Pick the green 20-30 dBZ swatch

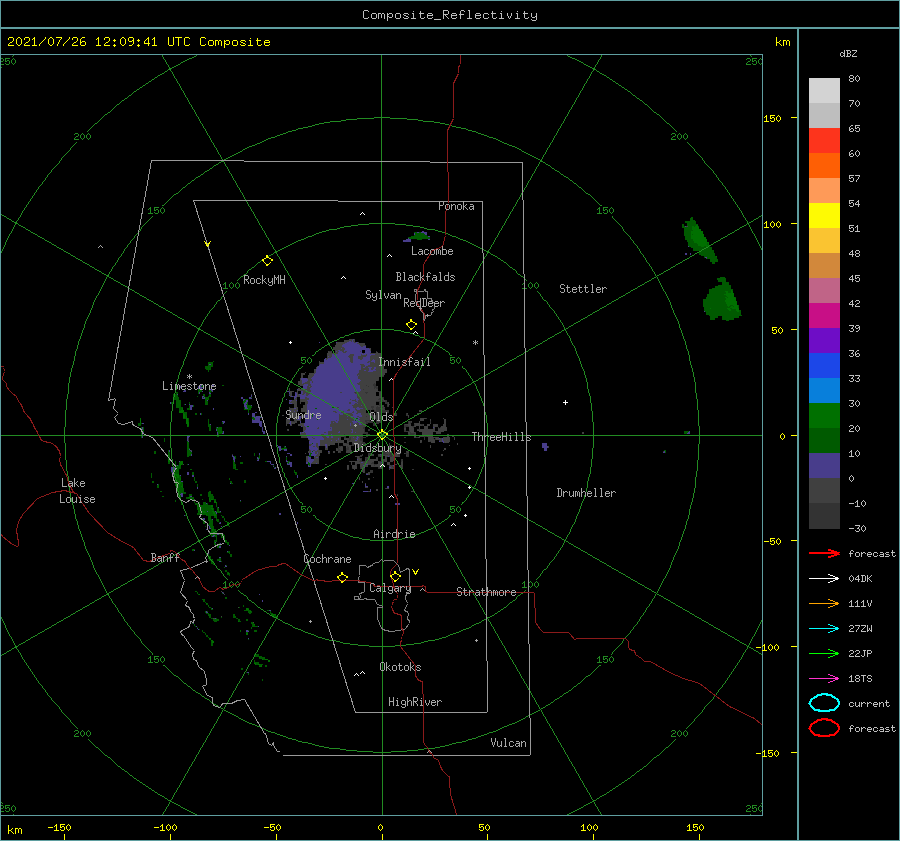pos(824,416)
